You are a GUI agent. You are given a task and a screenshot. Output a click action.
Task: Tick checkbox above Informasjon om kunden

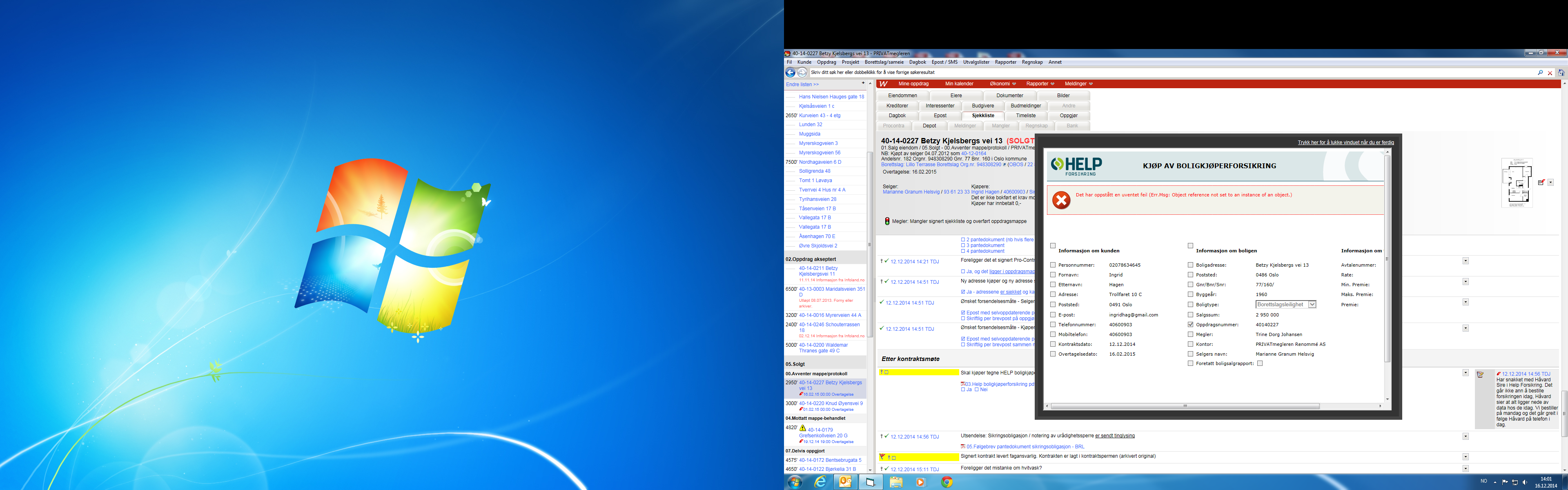click(x=1053, y=246)
